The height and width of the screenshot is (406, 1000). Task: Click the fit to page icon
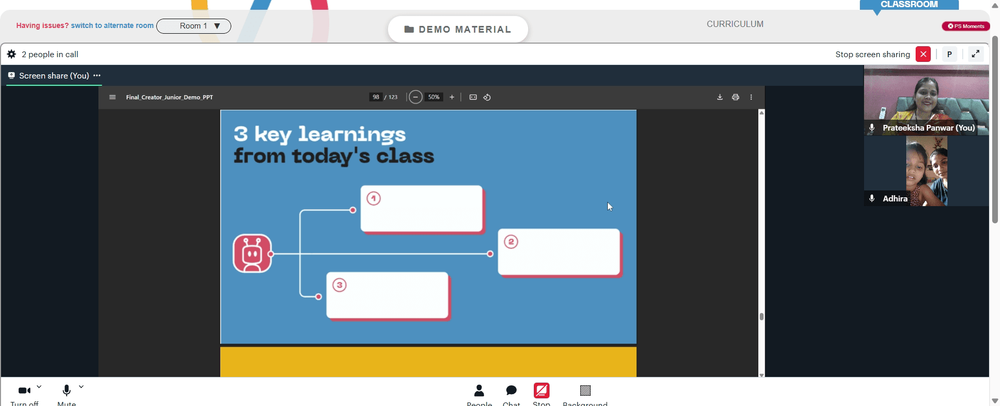[473, 98]
